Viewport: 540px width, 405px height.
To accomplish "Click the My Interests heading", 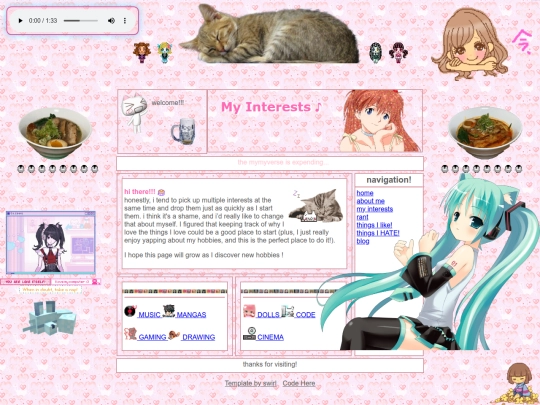I will pyautogui.click(x=271, y=107).
